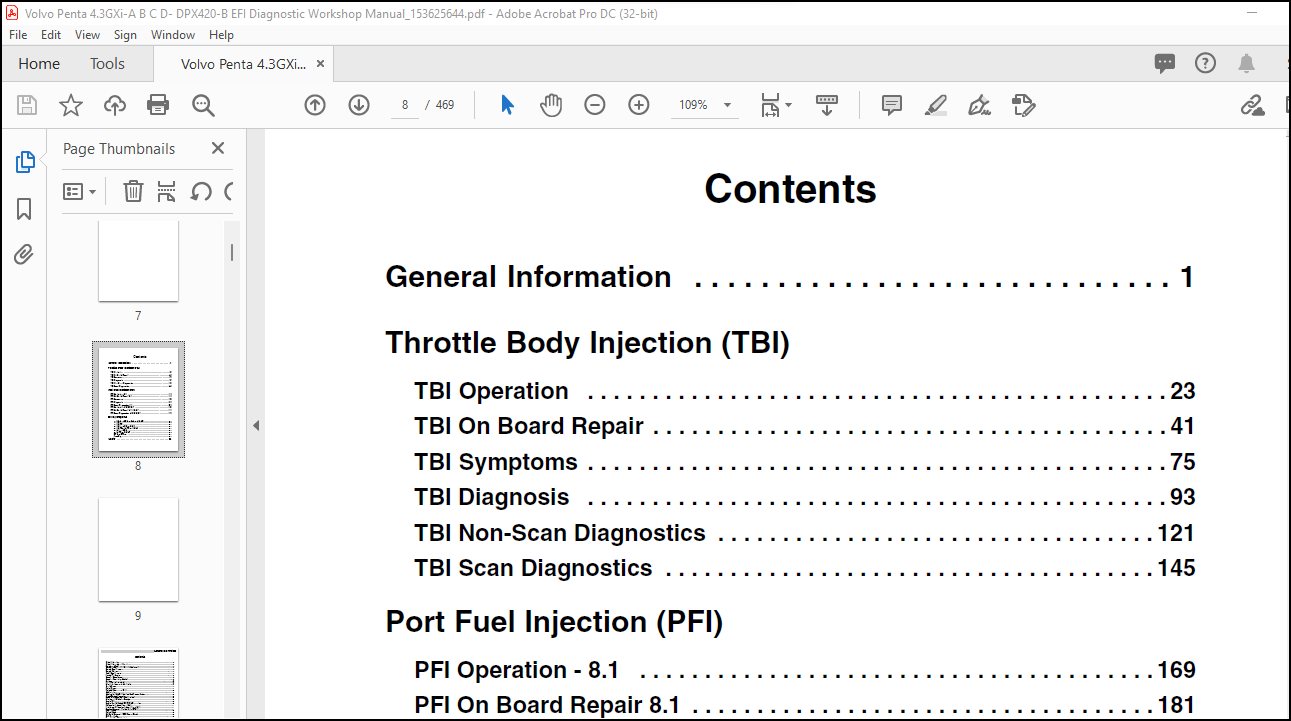Close the Page Thumbnails panel
This screenshot has width=1291, height=721.
tap(218, 148)
